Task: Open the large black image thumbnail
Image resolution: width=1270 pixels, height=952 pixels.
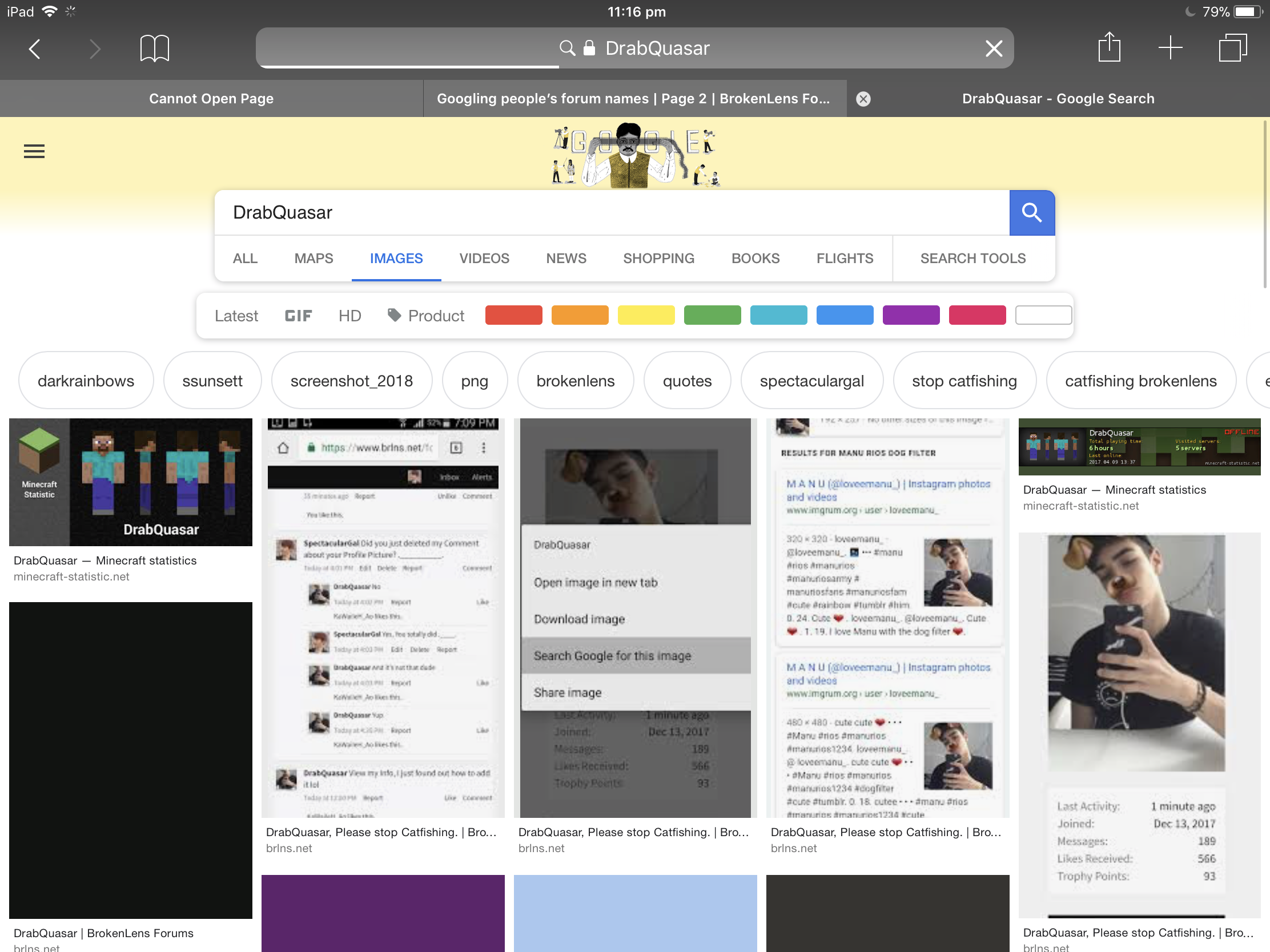Action: point(130,760)
